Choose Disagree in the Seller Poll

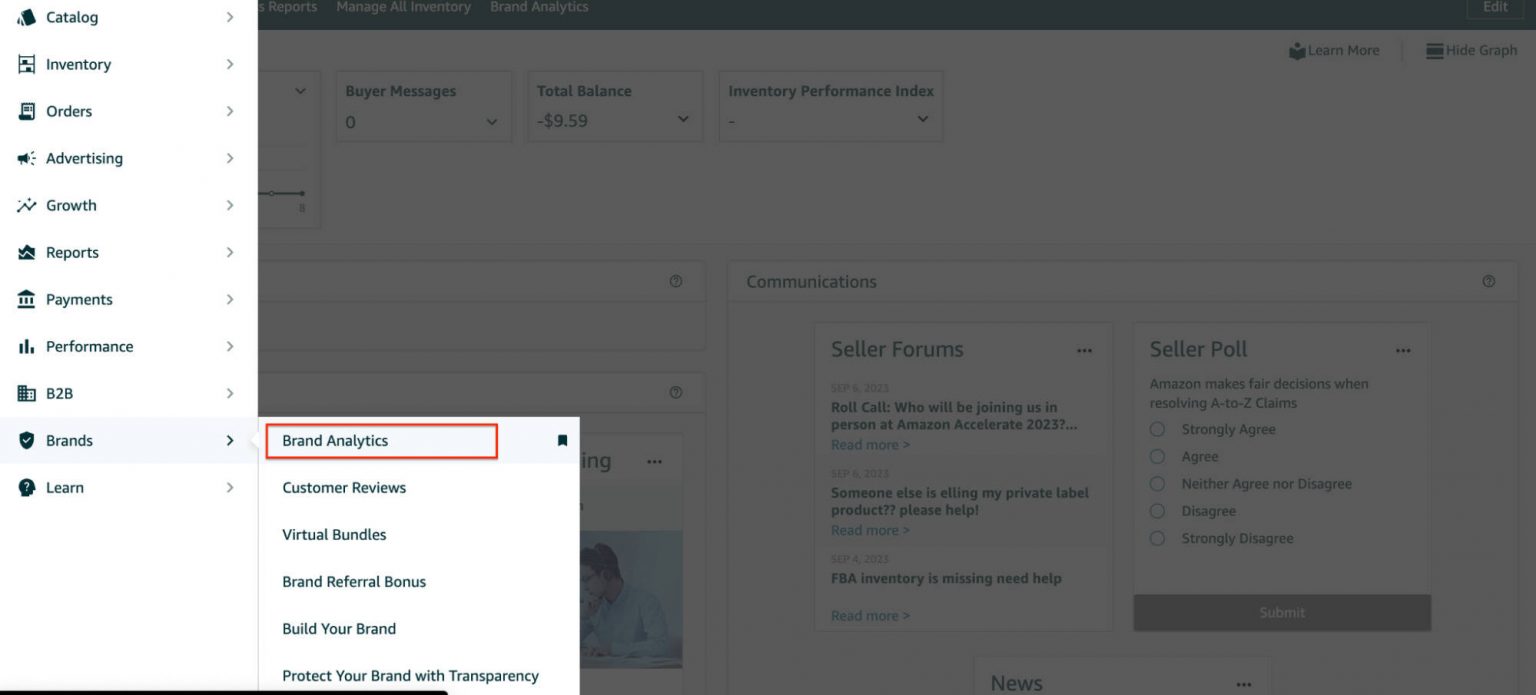pyautogui.click(x=1157, y=510)
